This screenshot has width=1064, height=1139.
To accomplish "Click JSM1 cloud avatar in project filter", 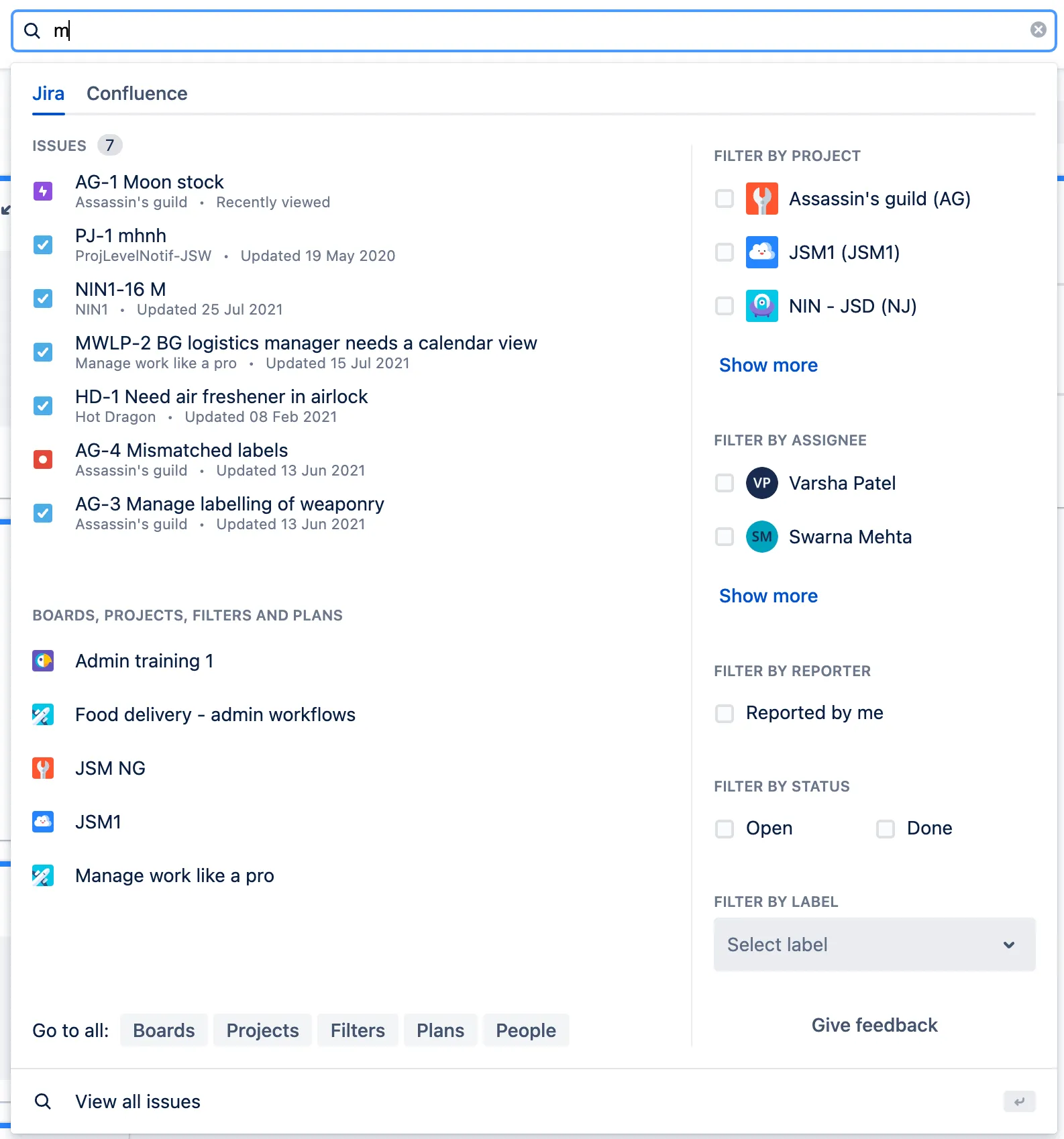I will tap(762, 252).
